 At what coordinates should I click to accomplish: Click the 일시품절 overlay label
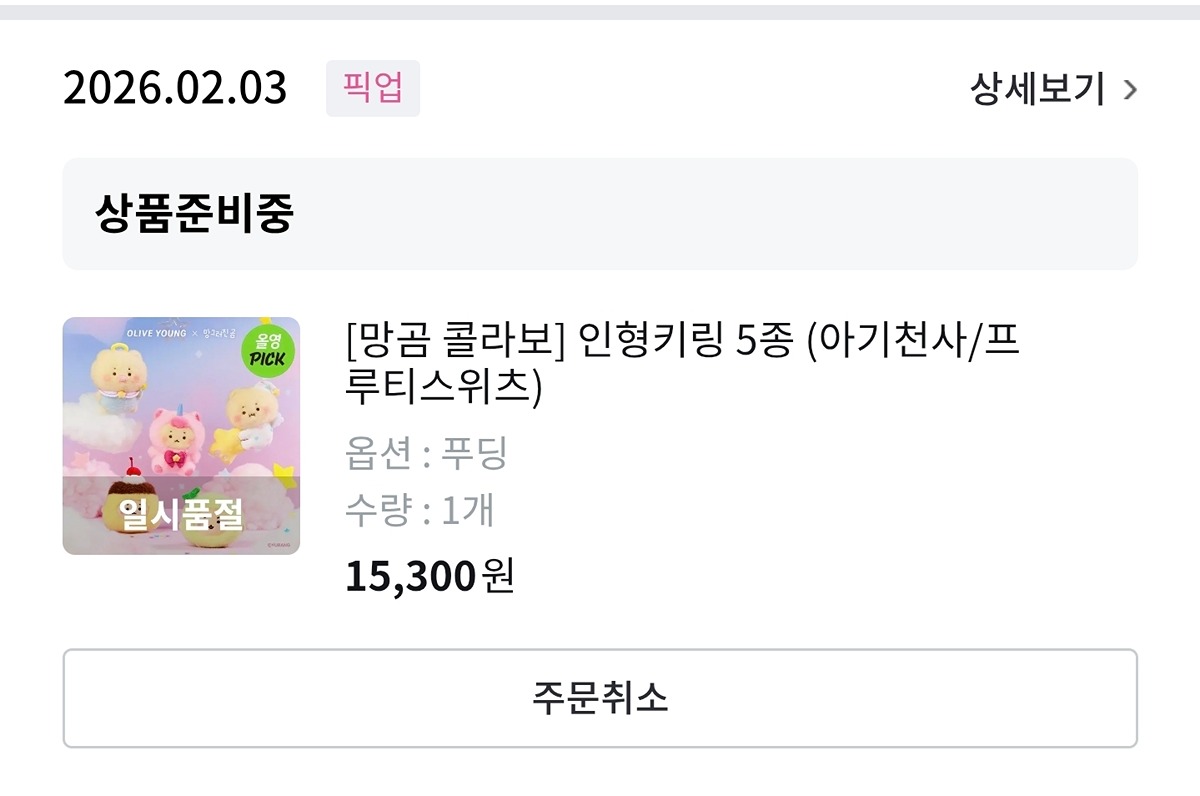coord(180,514)
